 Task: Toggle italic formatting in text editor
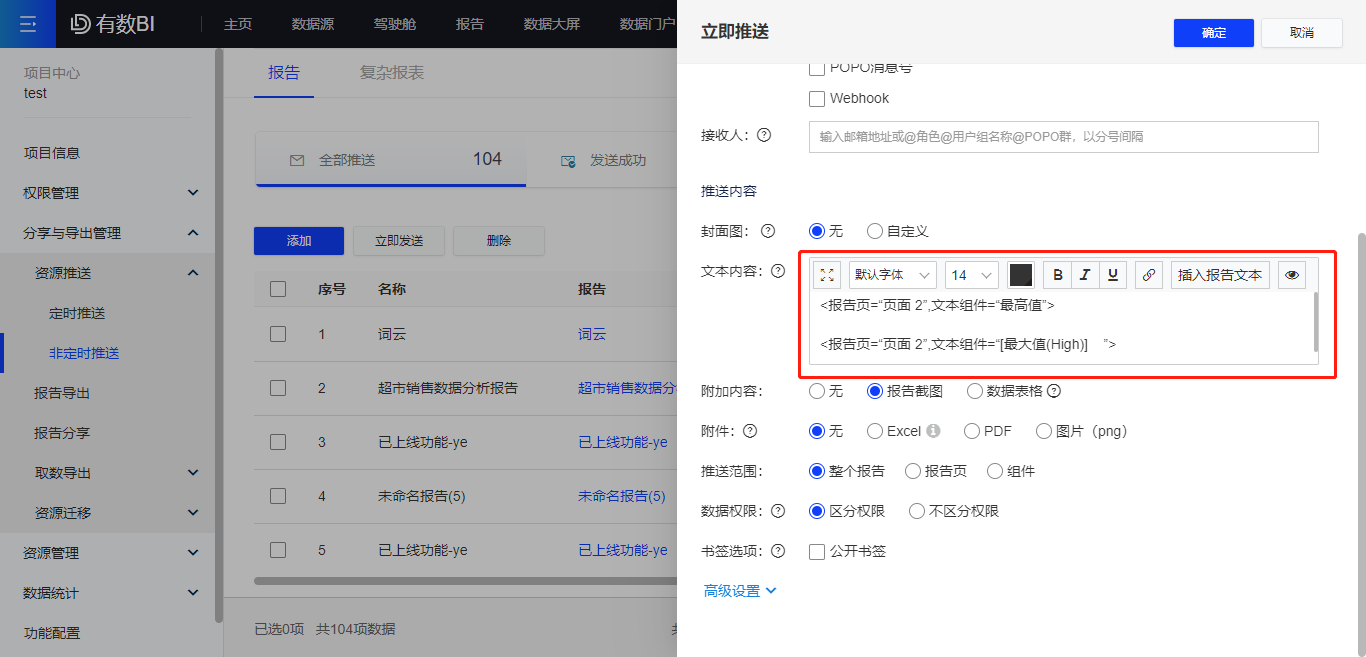[x=1085, y=275]
